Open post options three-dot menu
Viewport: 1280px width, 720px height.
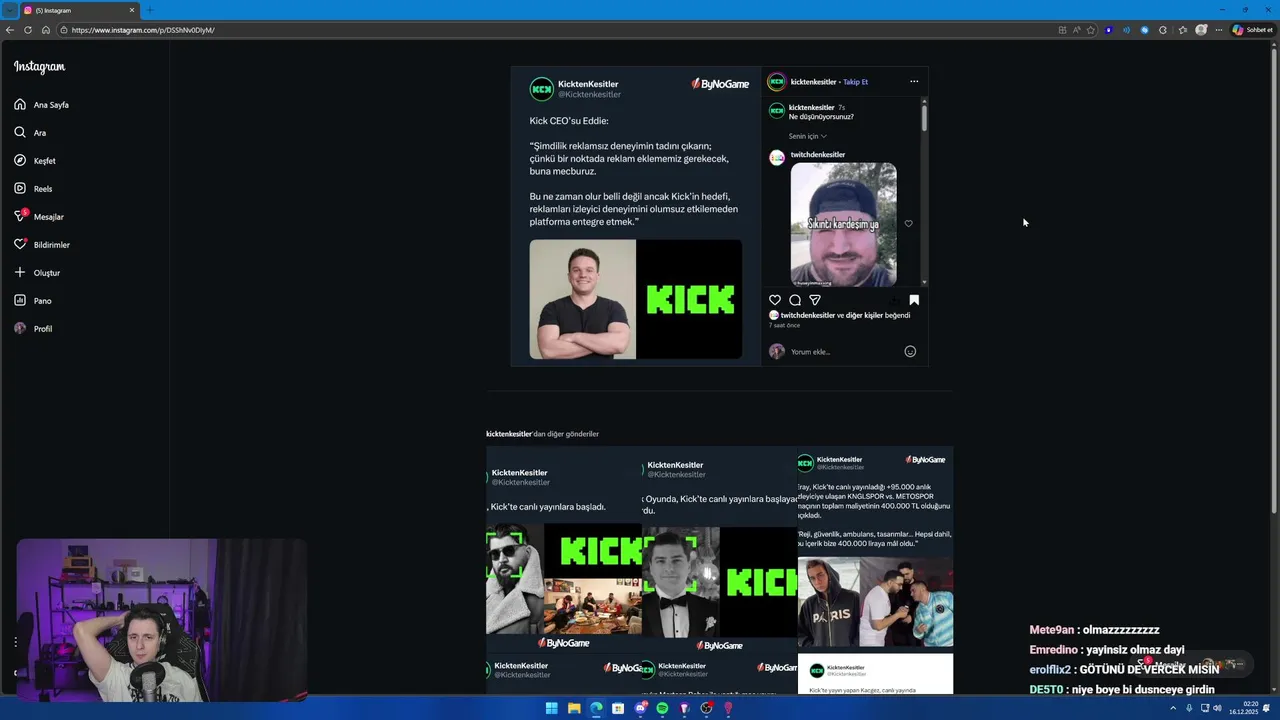coord(914,82)
